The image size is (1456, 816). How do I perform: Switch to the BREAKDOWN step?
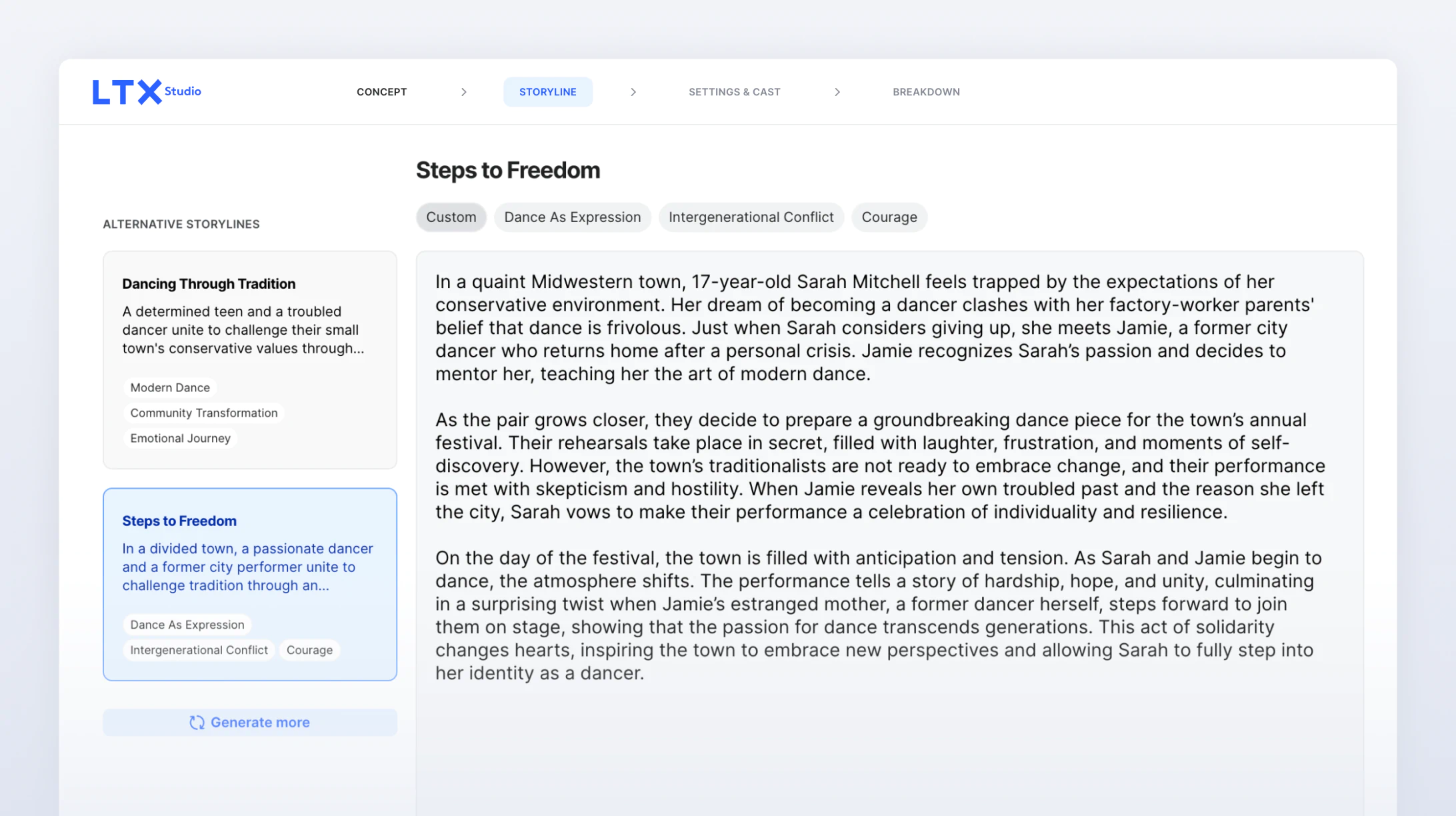point(927,92)
